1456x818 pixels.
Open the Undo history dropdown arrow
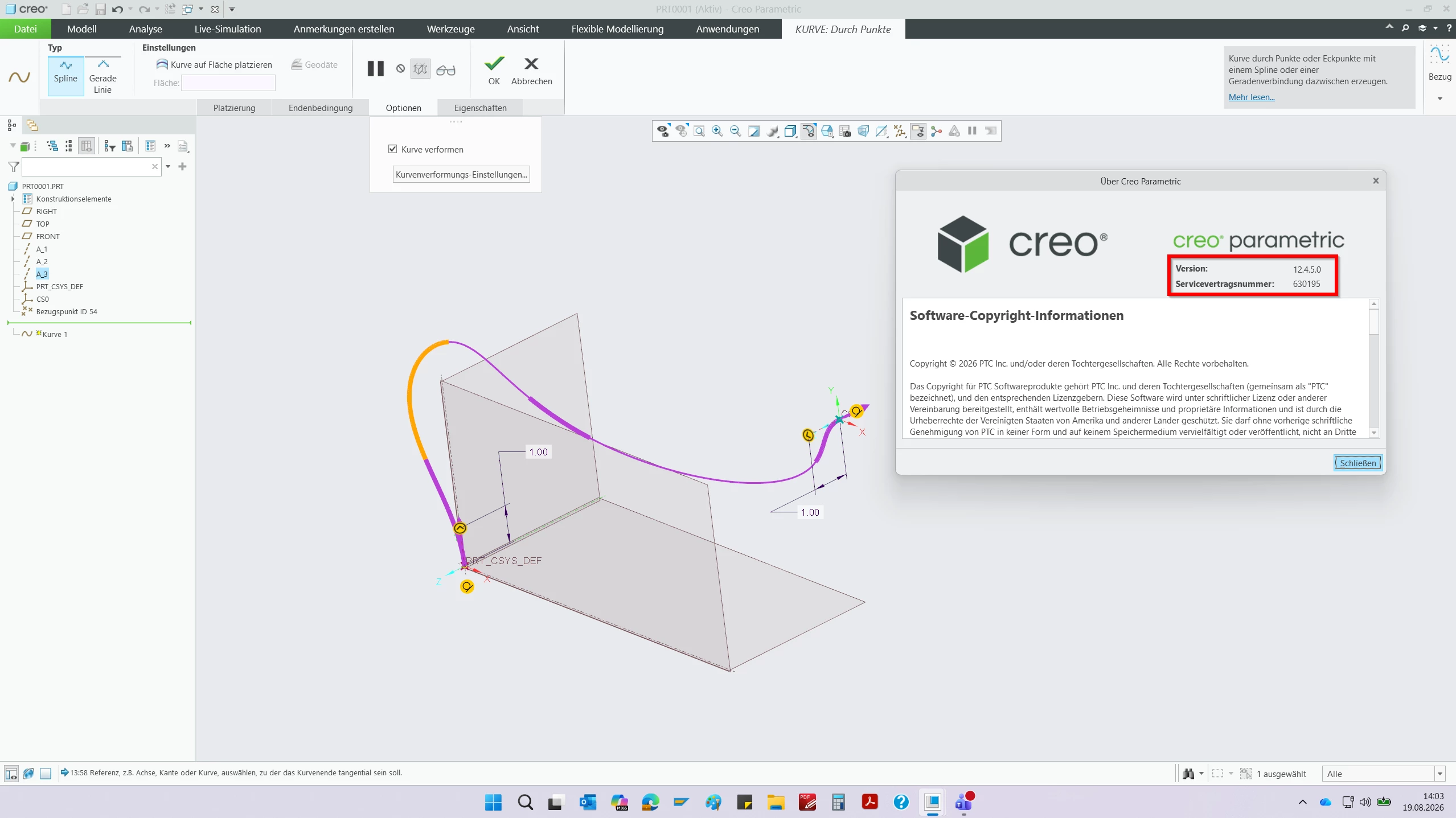(130, 9)
